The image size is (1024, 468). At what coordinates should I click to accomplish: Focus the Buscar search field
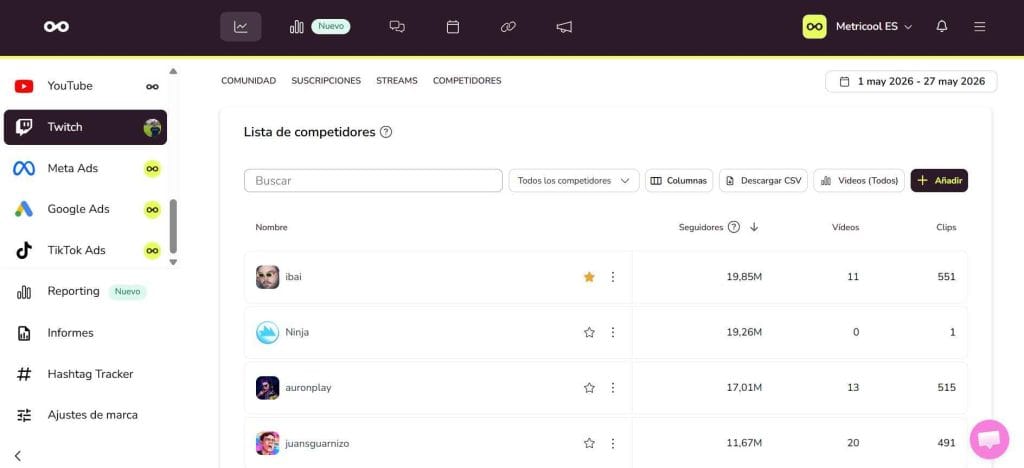tap(373, 181)
